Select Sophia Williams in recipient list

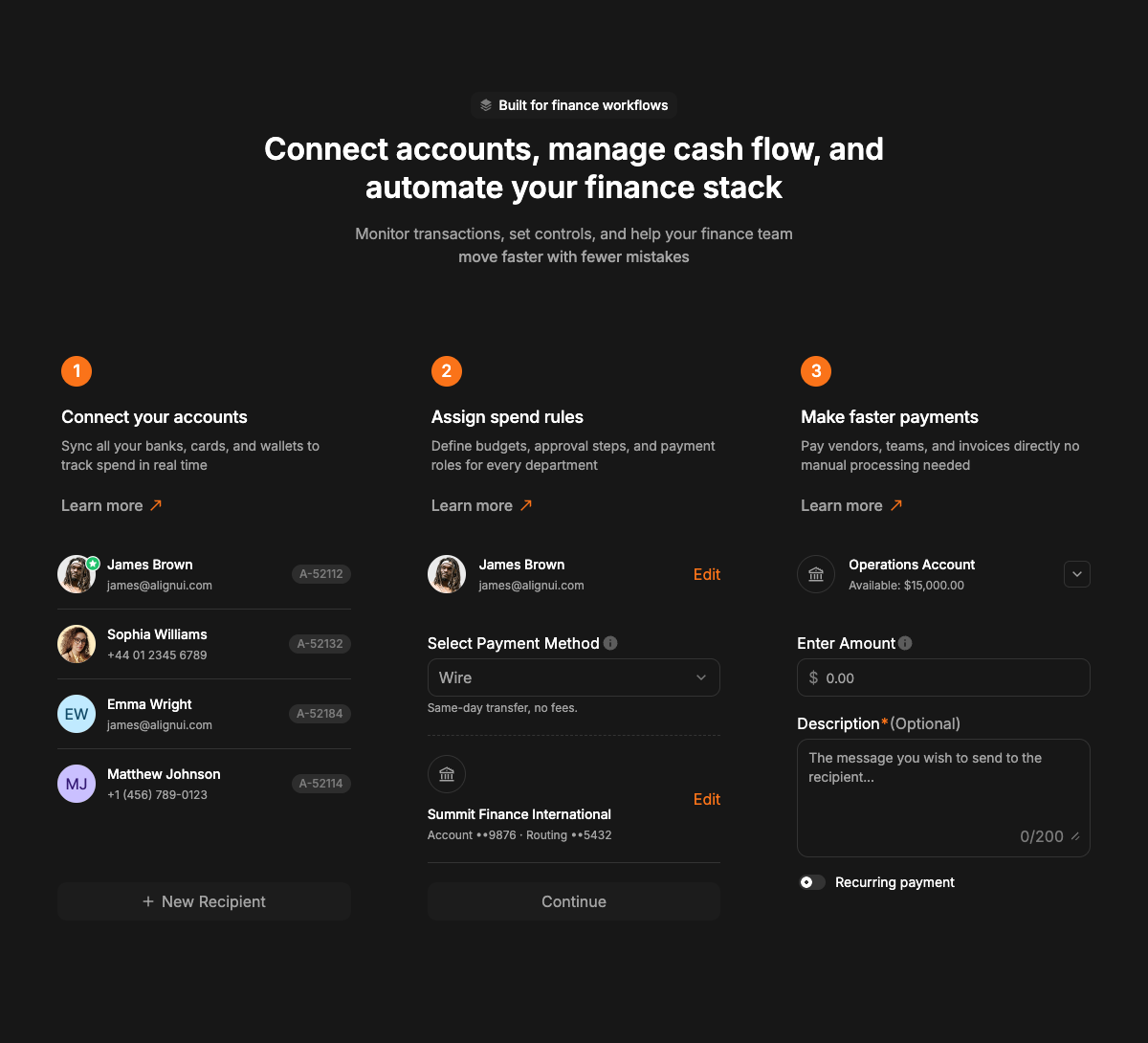204,644
